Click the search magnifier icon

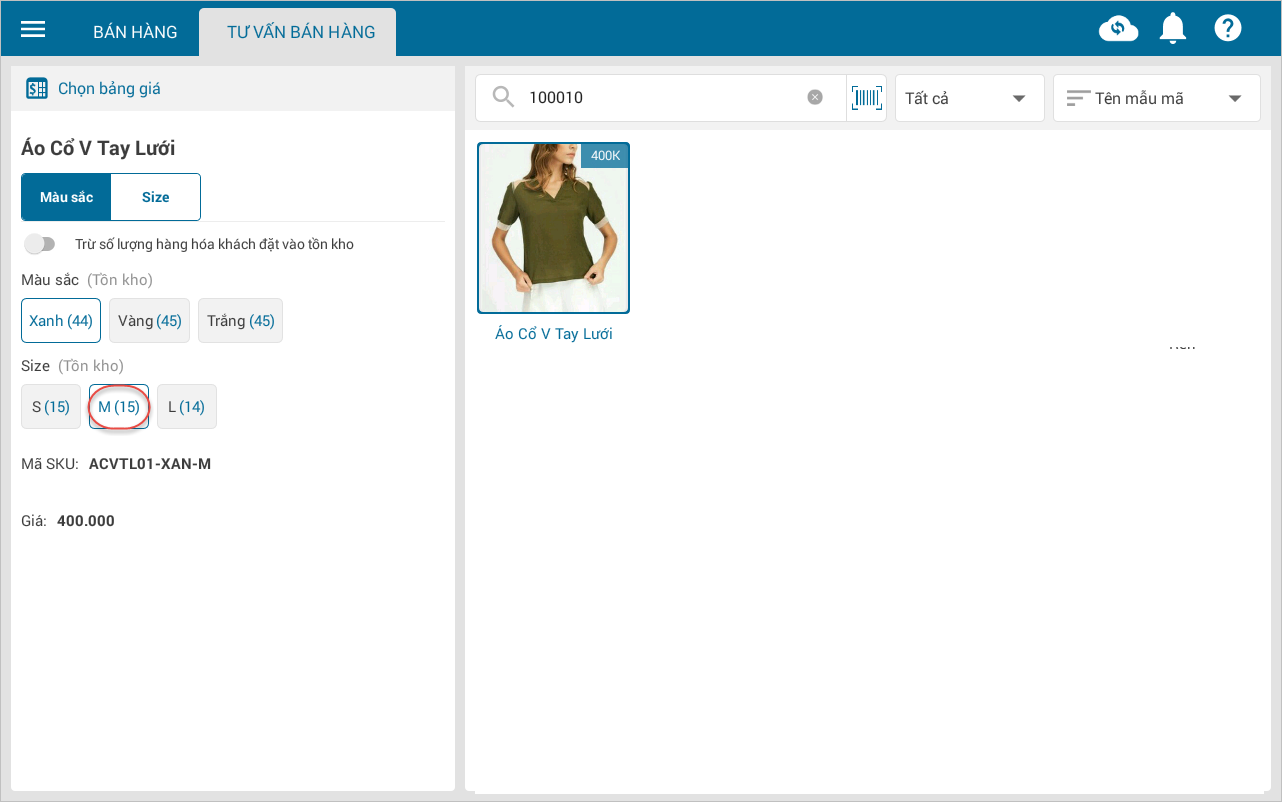click(504, 97)
